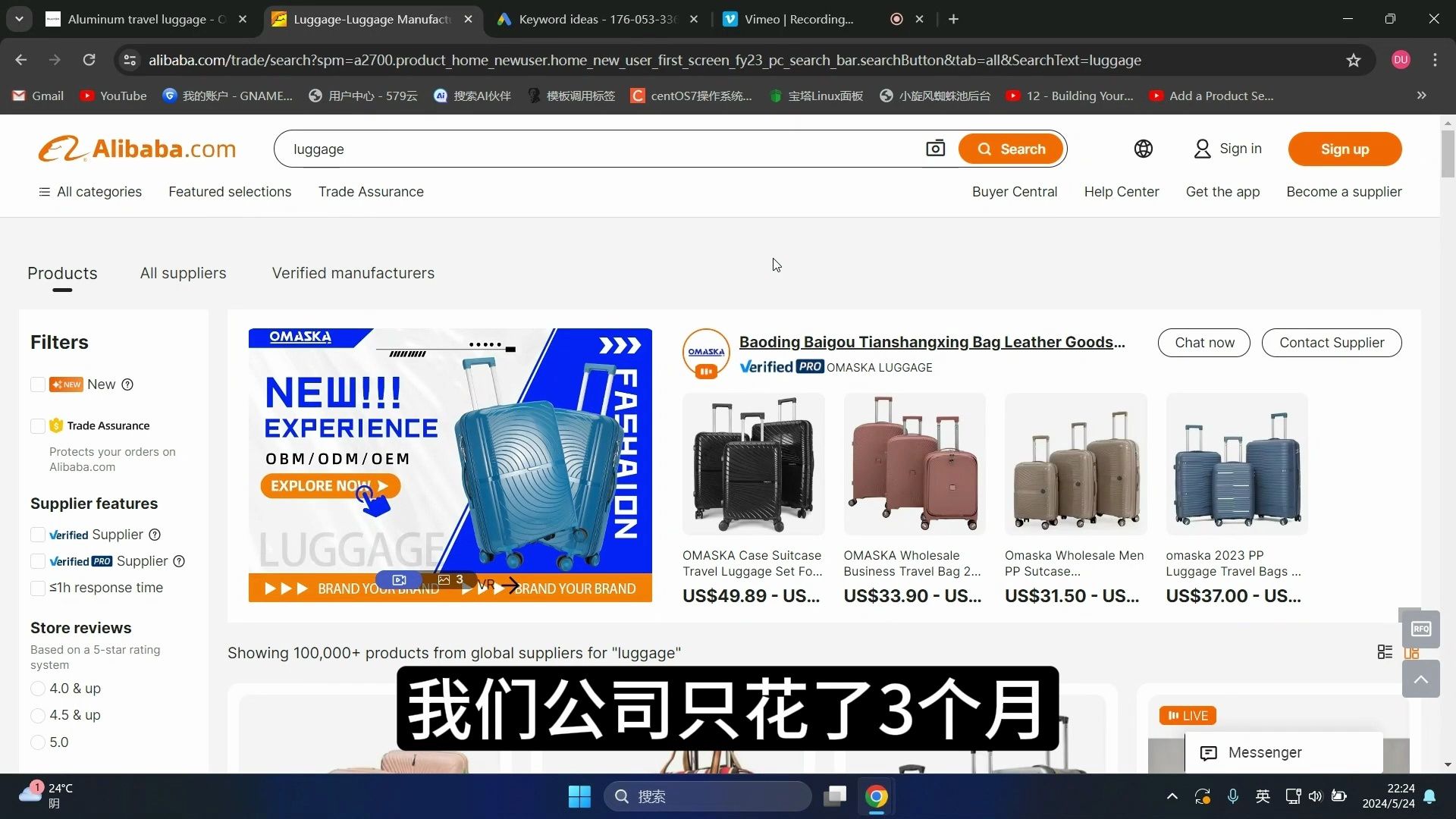Screen dimensions: 1456x819
Task: Switch to All Suppliers tab
Action: [x=183, y=273]
